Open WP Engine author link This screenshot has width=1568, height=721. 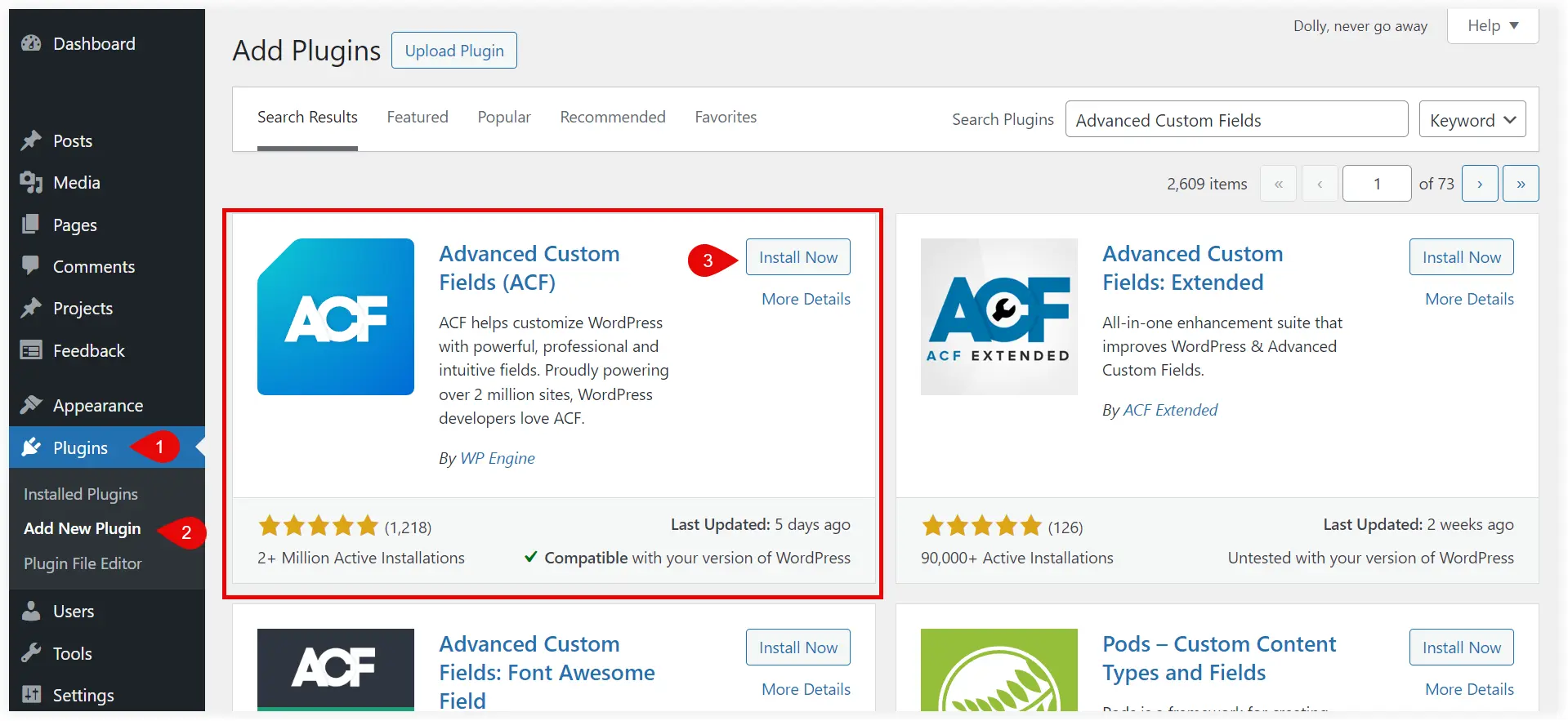click(x=498, y=458)
